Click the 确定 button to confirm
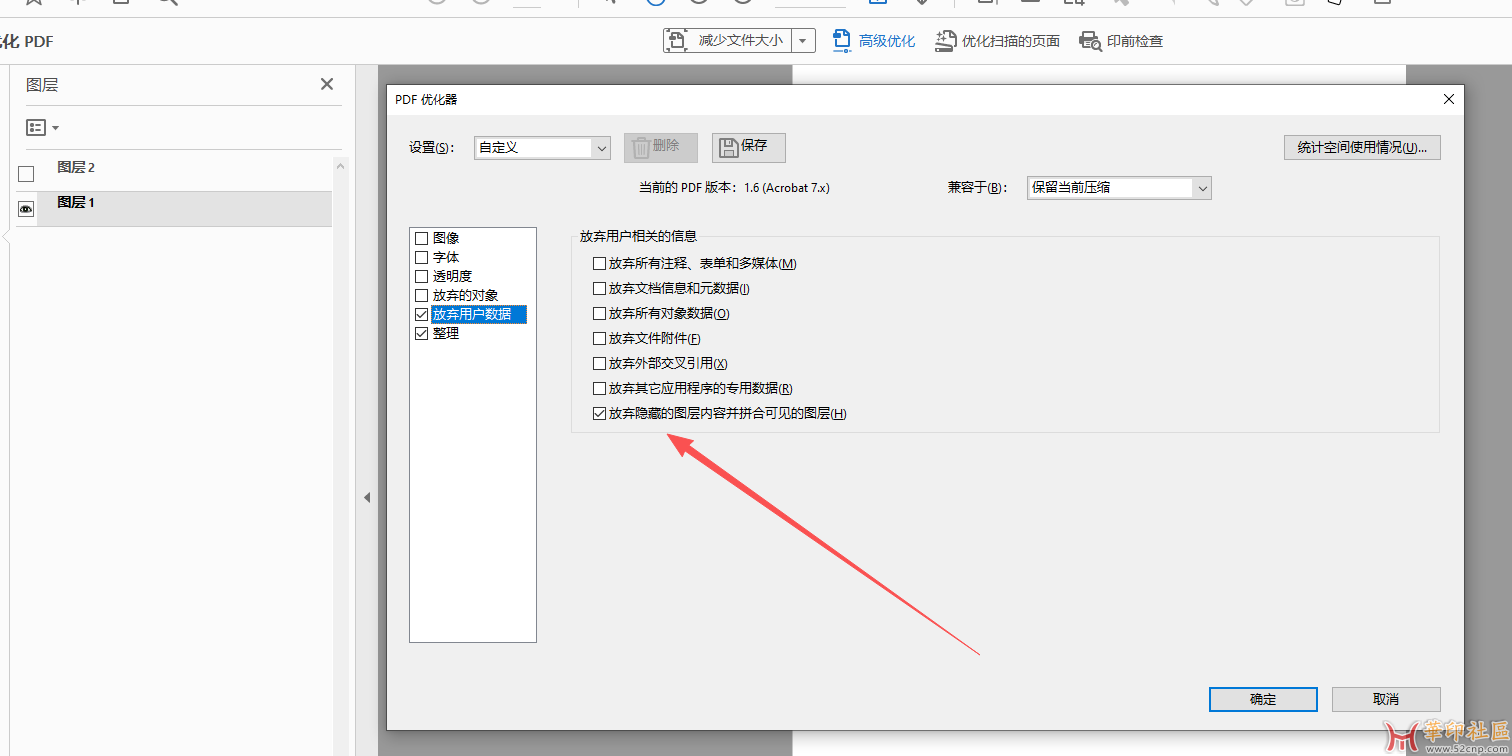The height and width of the screenshot is (756, 1512). (x=1262, y=699)
